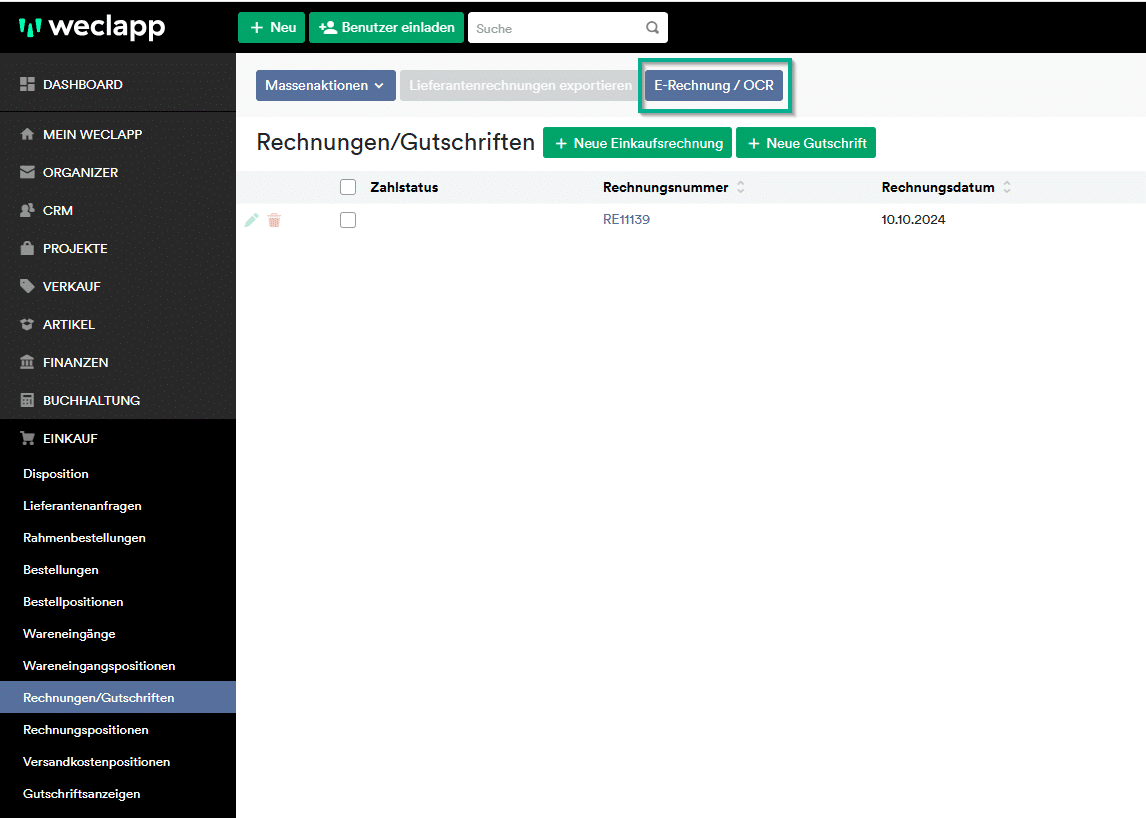Click the Projekte briefcase icon
Image resolution: width=1146 pixels, height=818 pixels.
coord(27,249)
